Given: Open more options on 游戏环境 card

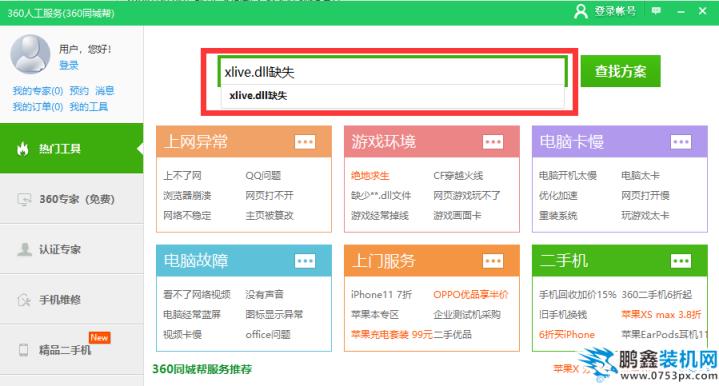Looking at the screenshot, I should 493,142.
